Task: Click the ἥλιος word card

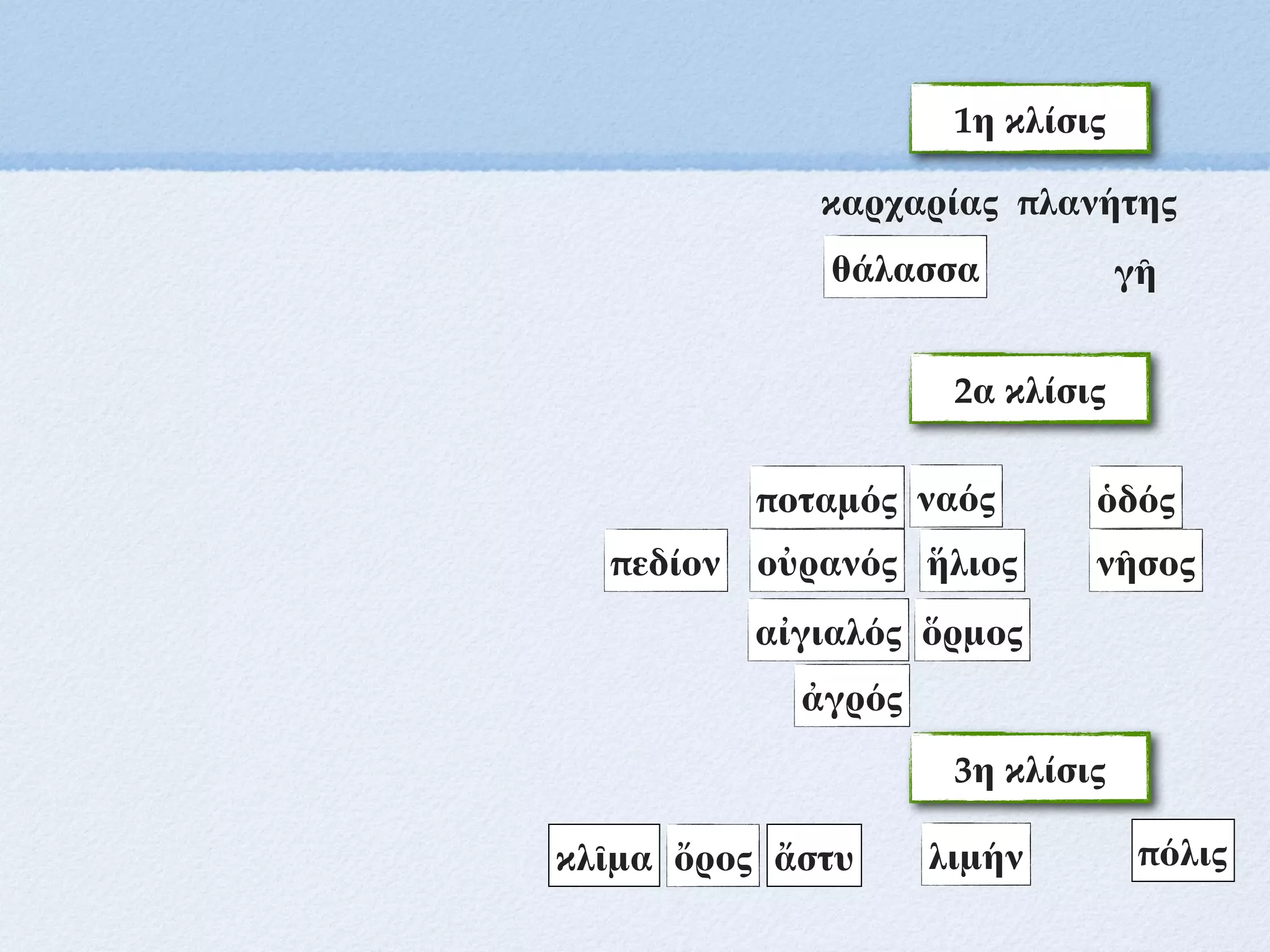Action: [972, 560]
